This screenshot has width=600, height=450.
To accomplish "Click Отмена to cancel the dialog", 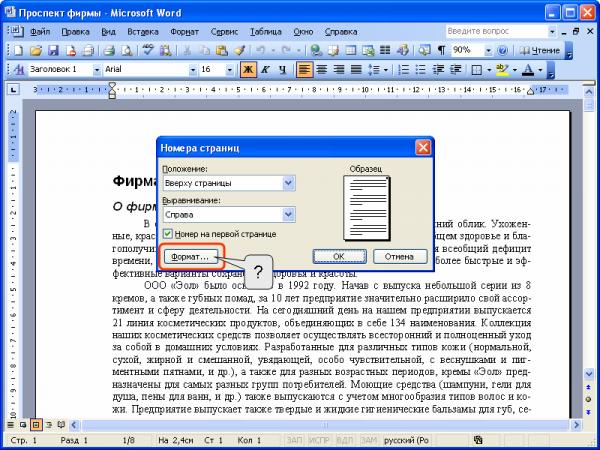I will click(400, 257).
